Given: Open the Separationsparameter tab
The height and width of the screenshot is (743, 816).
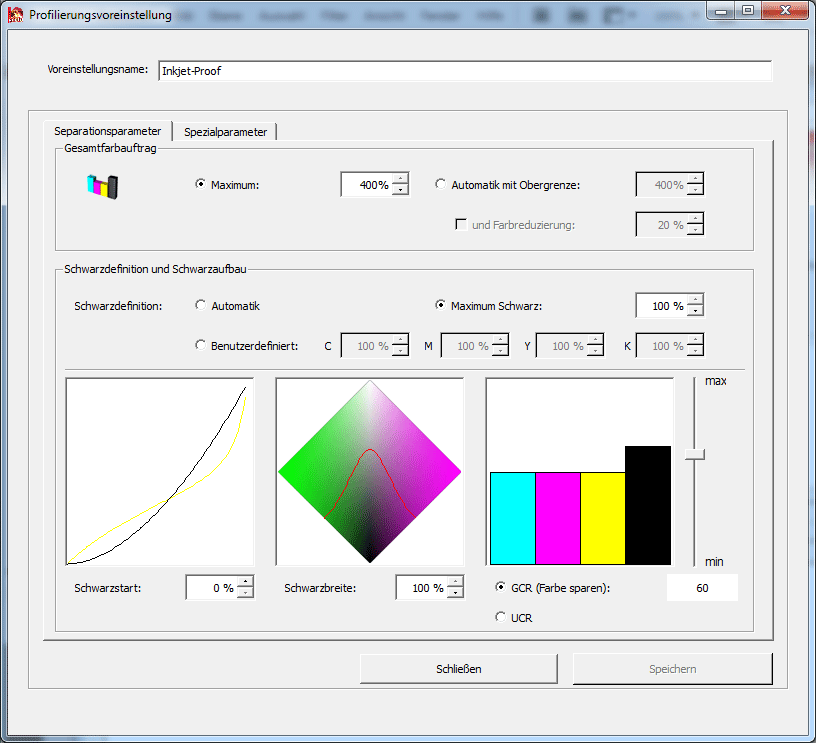Looking at the screenshot, I should (108, 132).
